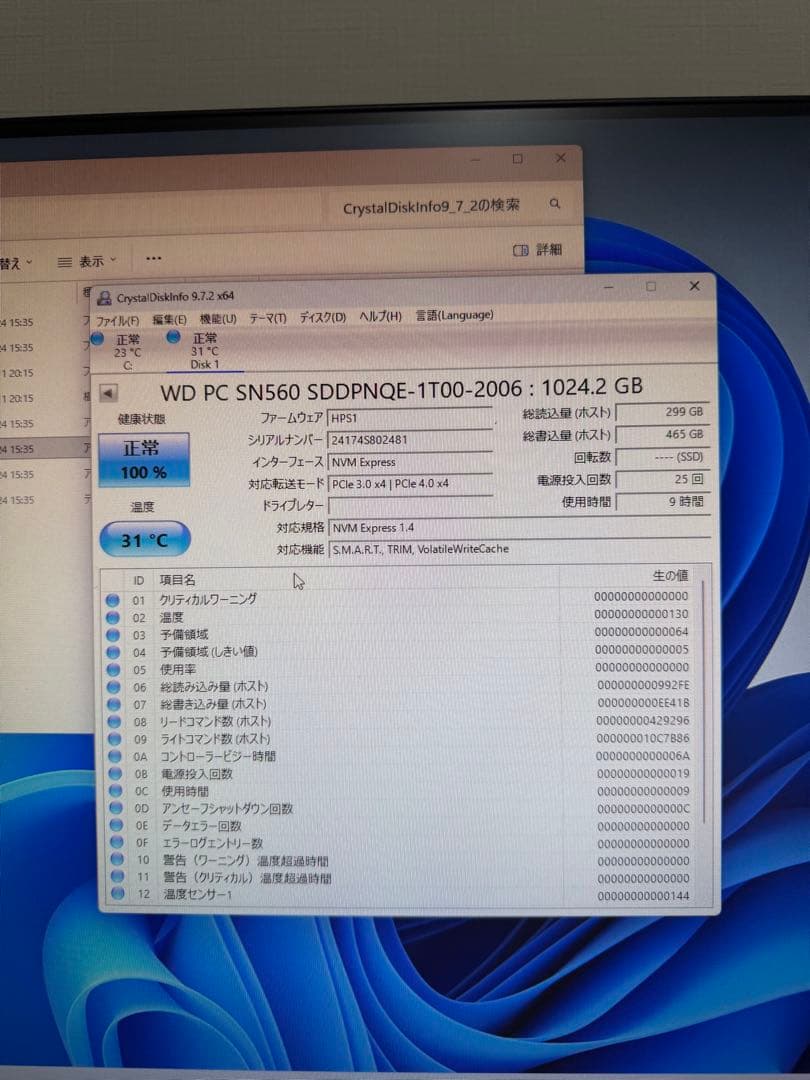Open the Explorer three-dots more options
The width and height of the screenshot is (810, 1080).
point(154,259)
